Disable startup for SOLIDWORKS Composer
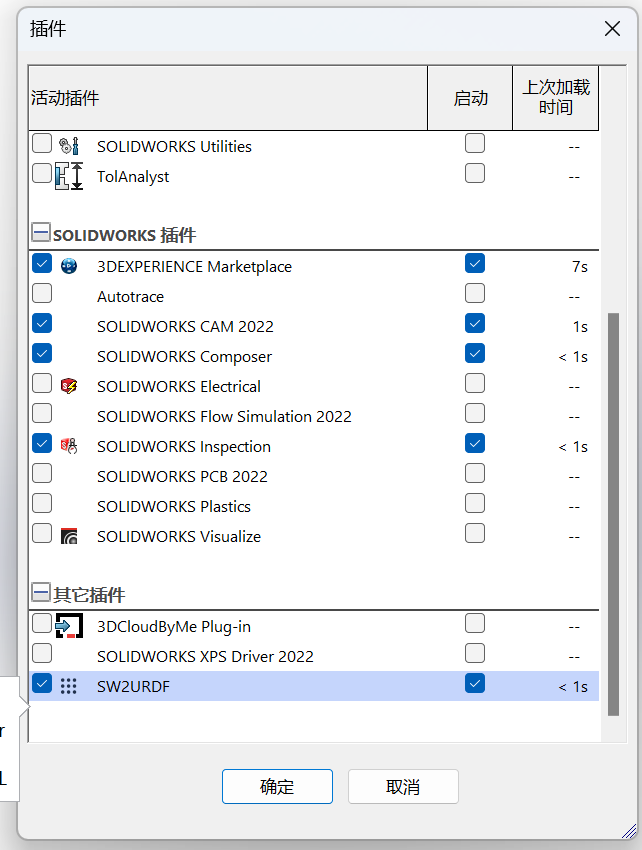The width and height of the screenshot is (642, 850). click(475, 353)
